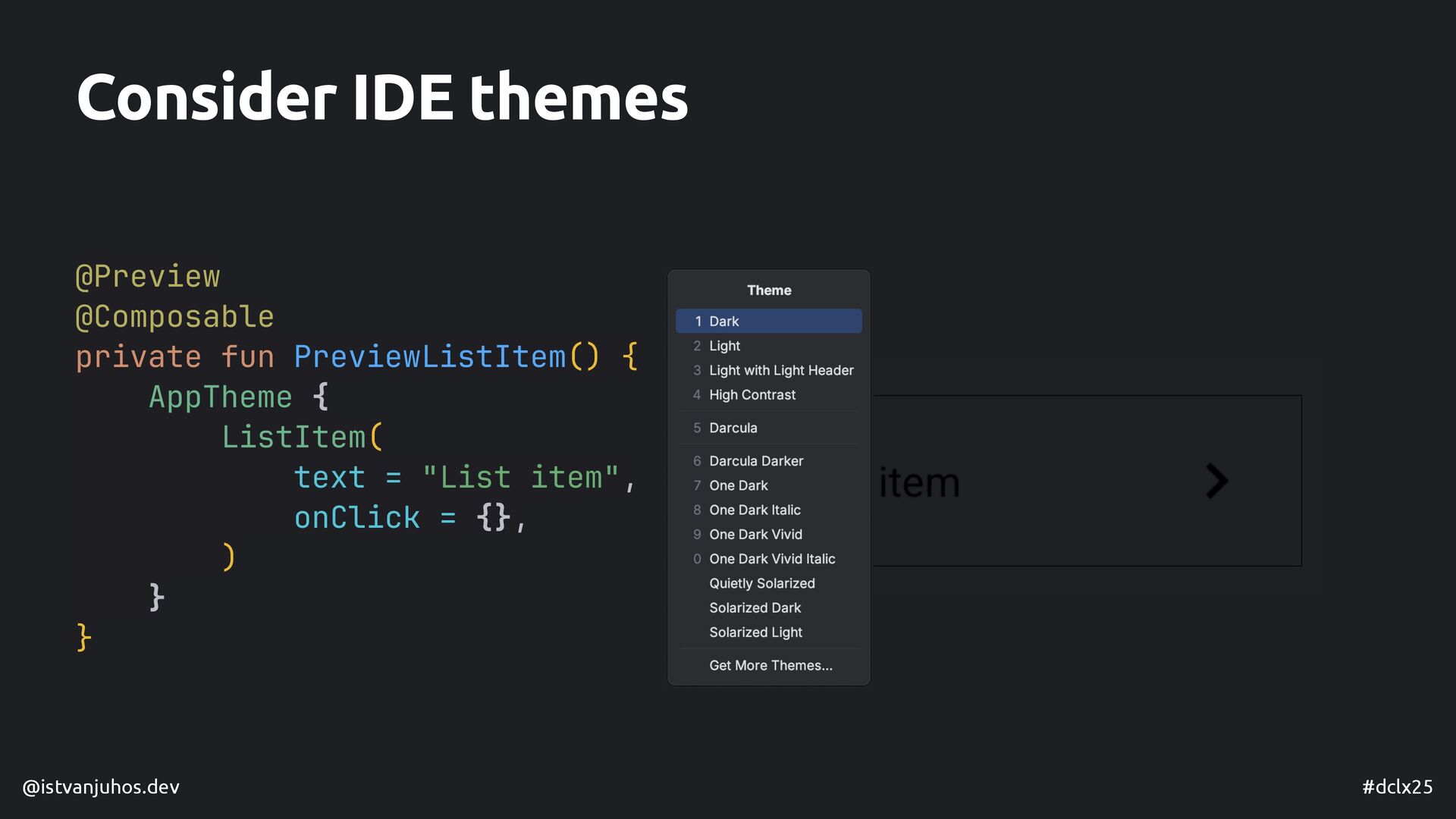This screenshot has width=1456, height=819.
Task: Select the Dark theme option
Action: point(768,321)
